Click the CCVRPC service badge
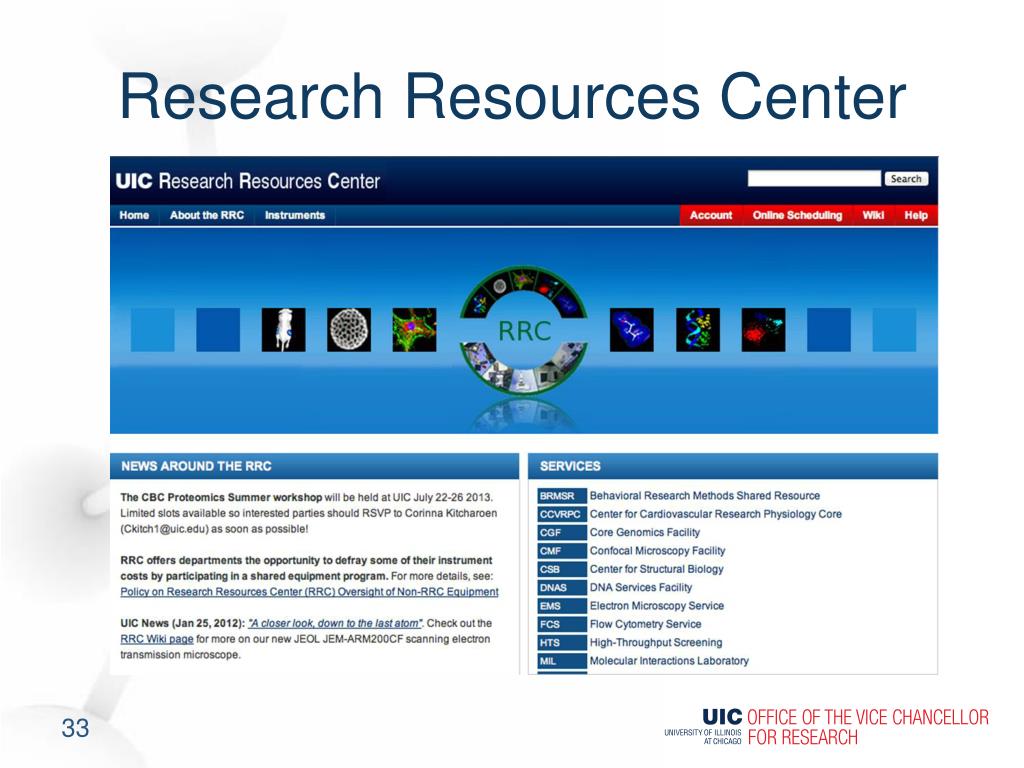Screen dimensions: 1024x768 (562, 515)
